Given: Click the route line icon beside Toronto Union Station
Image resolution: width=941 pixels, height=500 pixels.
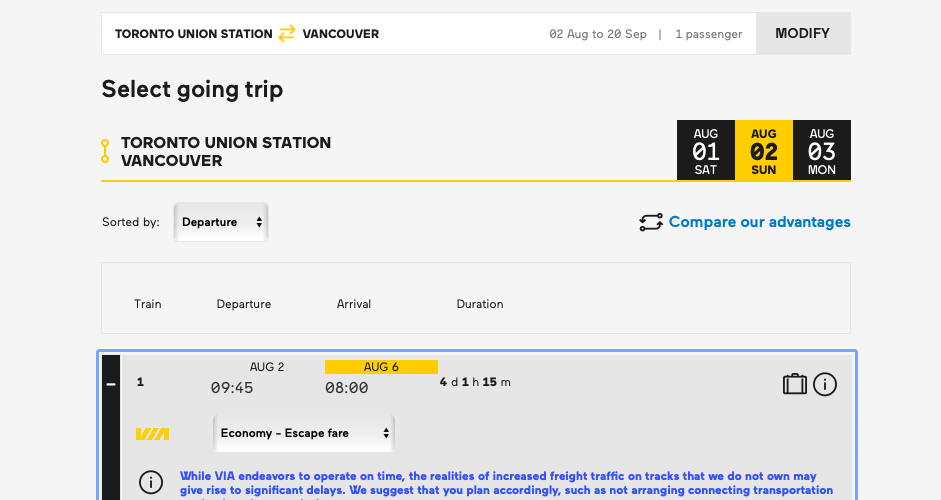Looking at the screenshot, I should pos(105,151).
